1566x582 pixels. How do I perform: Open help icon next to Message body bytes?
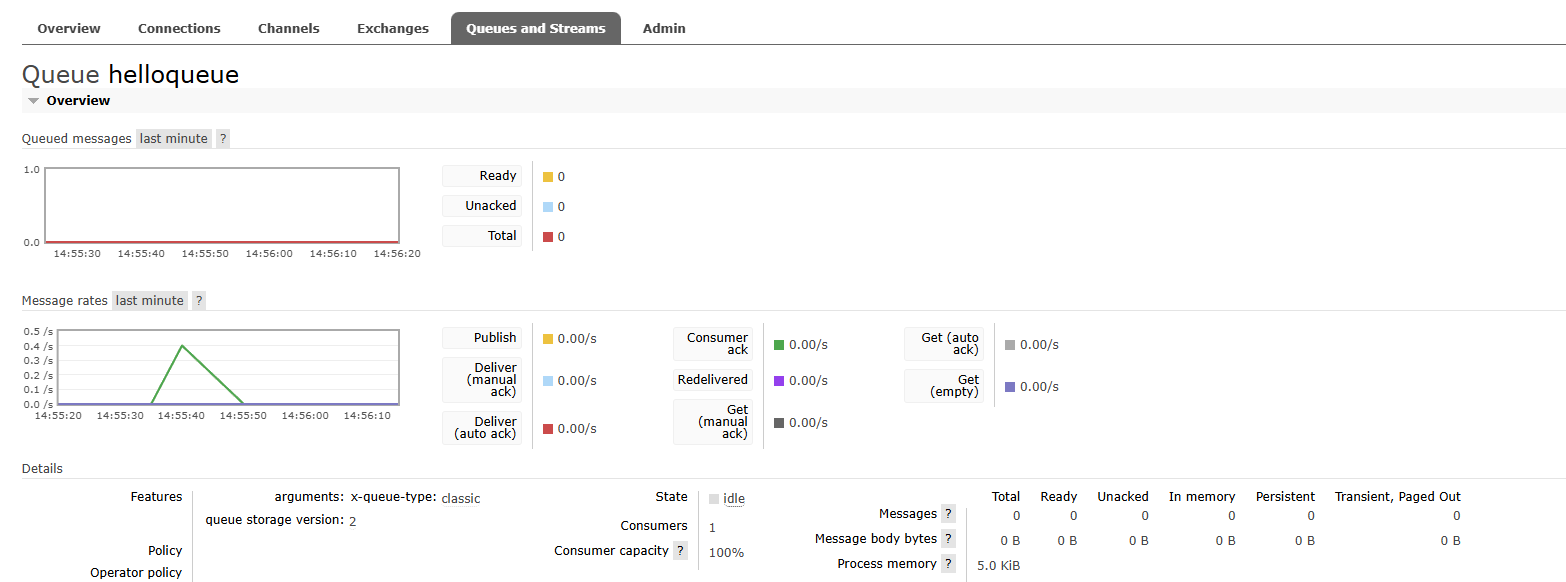click(948, 539)
